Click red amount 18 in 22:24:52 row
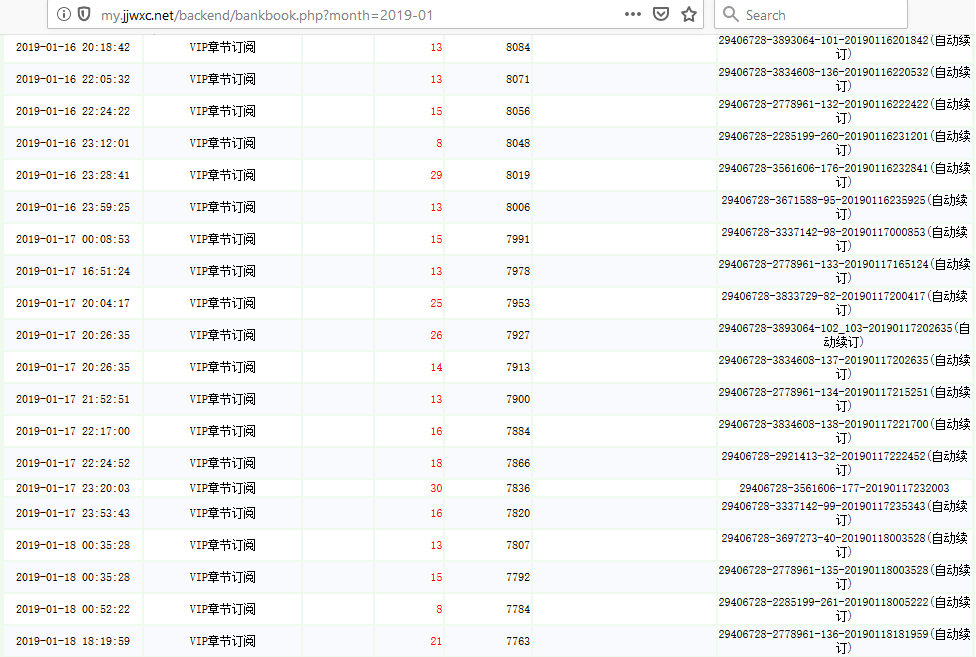Screen dimensions: 976x657 [x=436, y=464]
